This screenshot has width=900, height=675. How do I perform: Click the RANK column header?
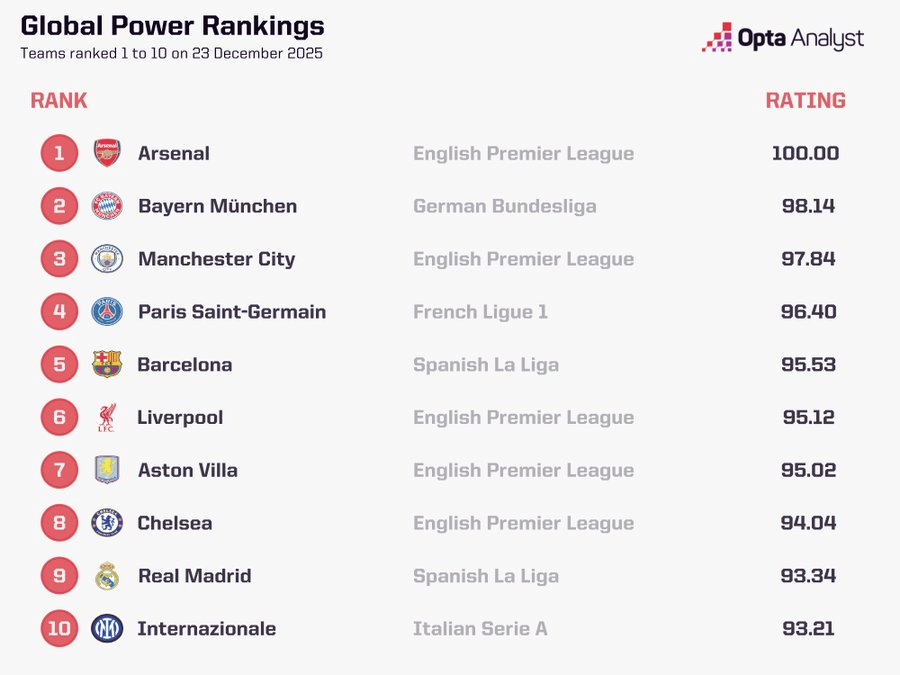(59, 101)
